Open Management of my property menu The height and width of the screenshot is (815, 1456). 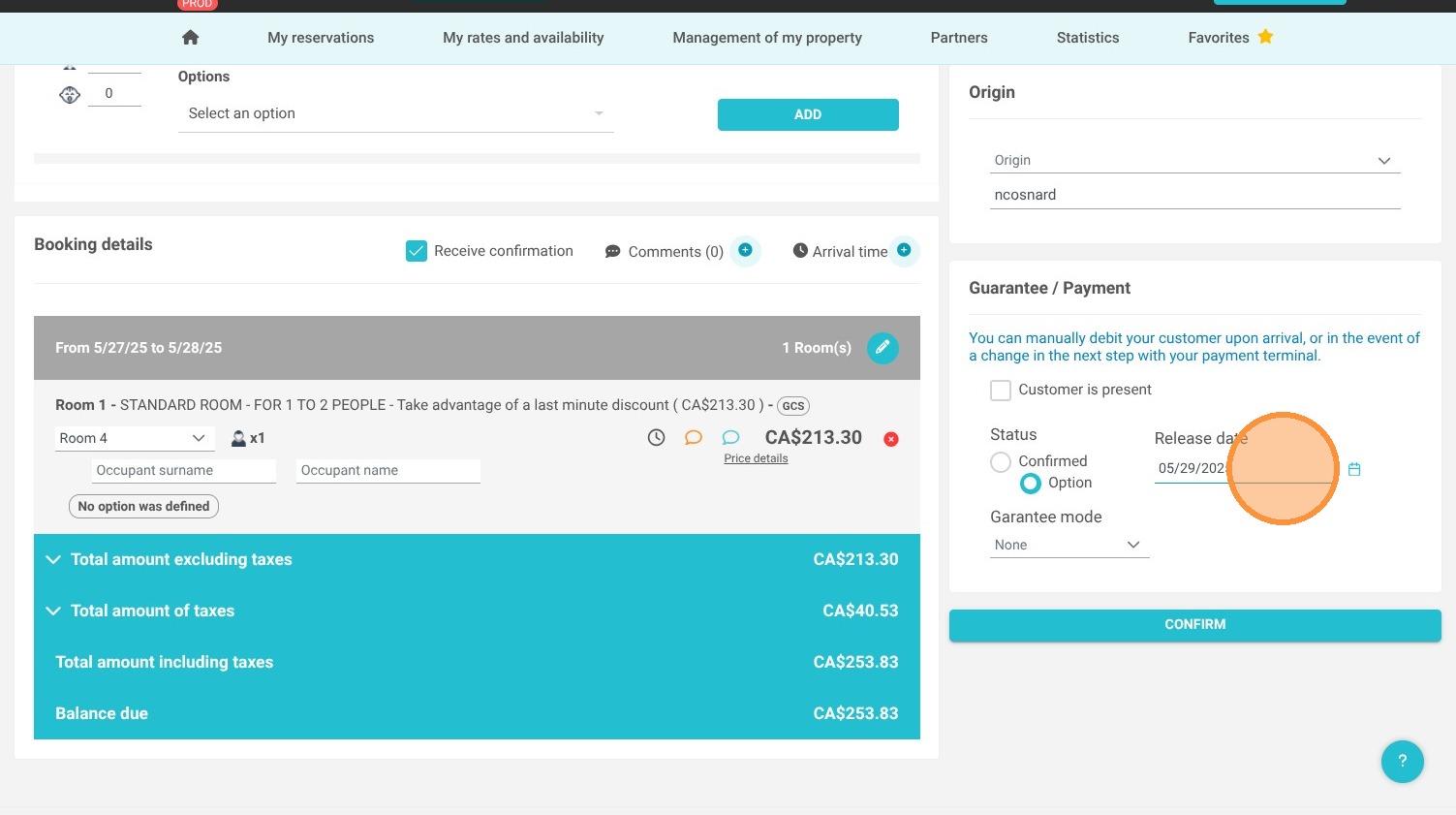[767, 38]
